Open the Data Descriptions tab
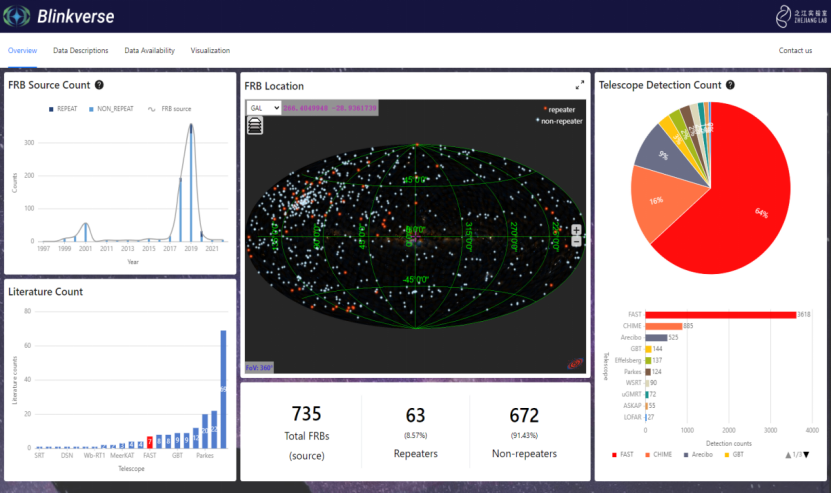This screenshot has width=831, height=494. click(81, 50)
